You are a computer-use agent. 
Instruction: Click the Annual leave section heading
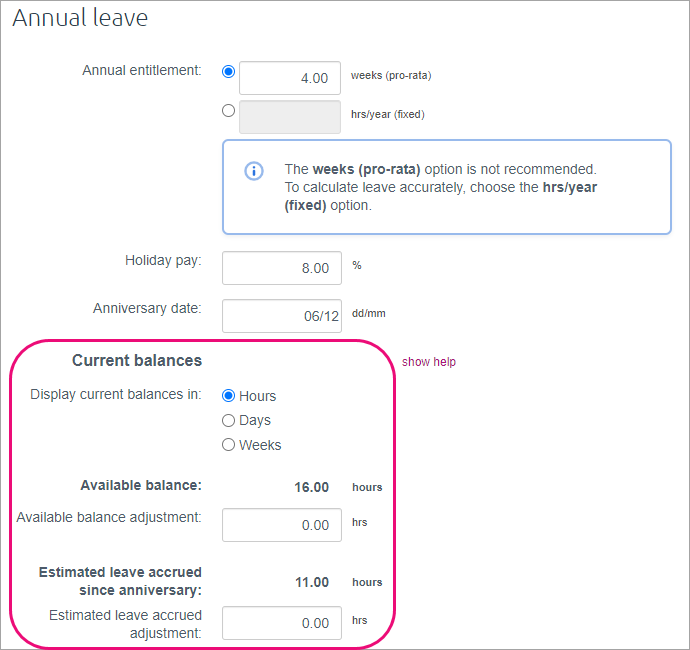tap(80, 18)
